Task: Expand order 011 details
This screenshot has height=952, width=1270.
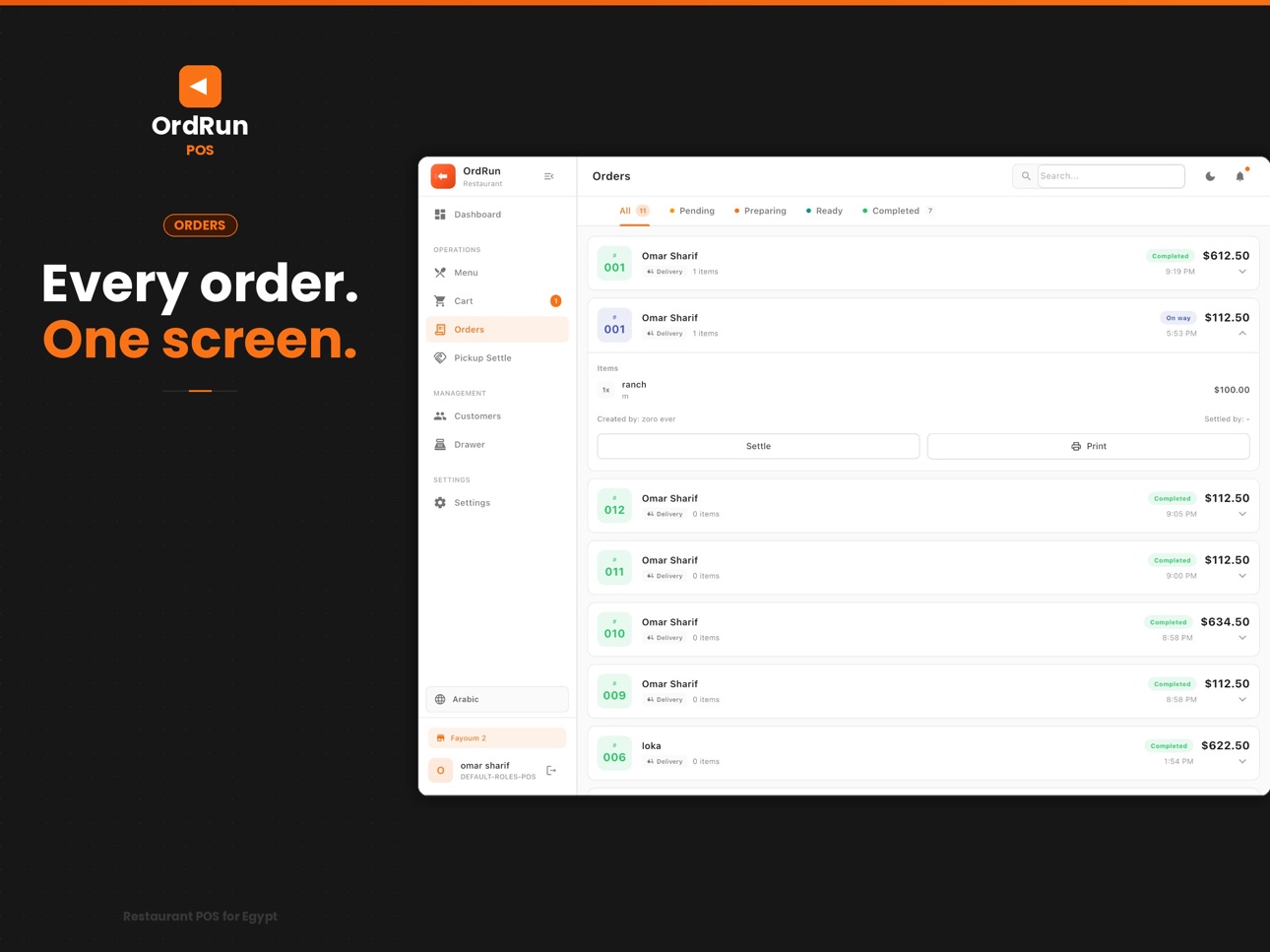Action: (1242, 576)
